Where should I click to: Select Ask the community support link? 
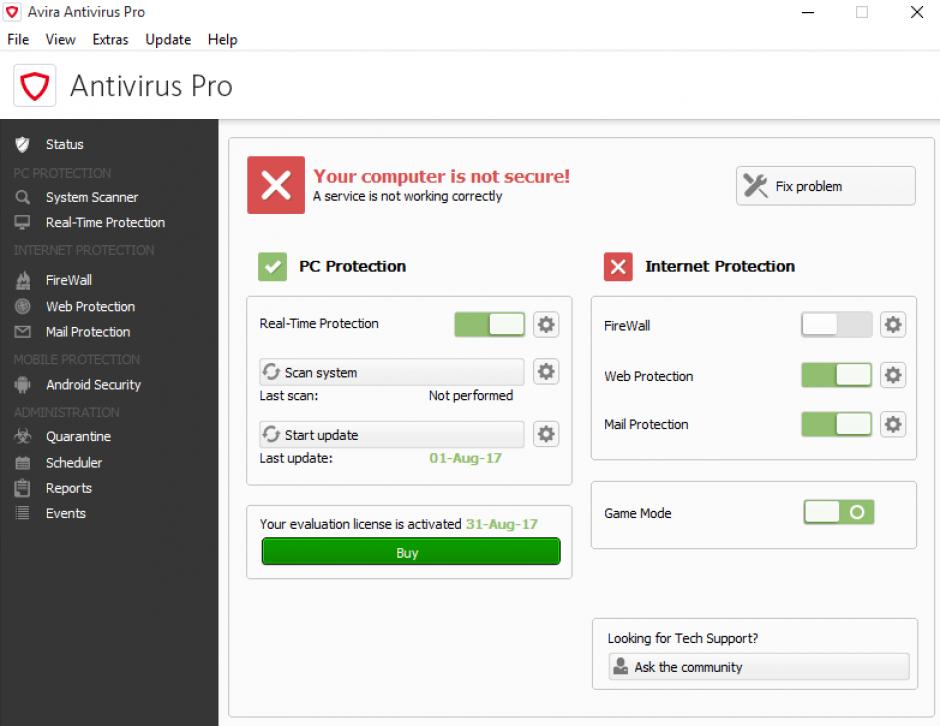tap(758, 667)
